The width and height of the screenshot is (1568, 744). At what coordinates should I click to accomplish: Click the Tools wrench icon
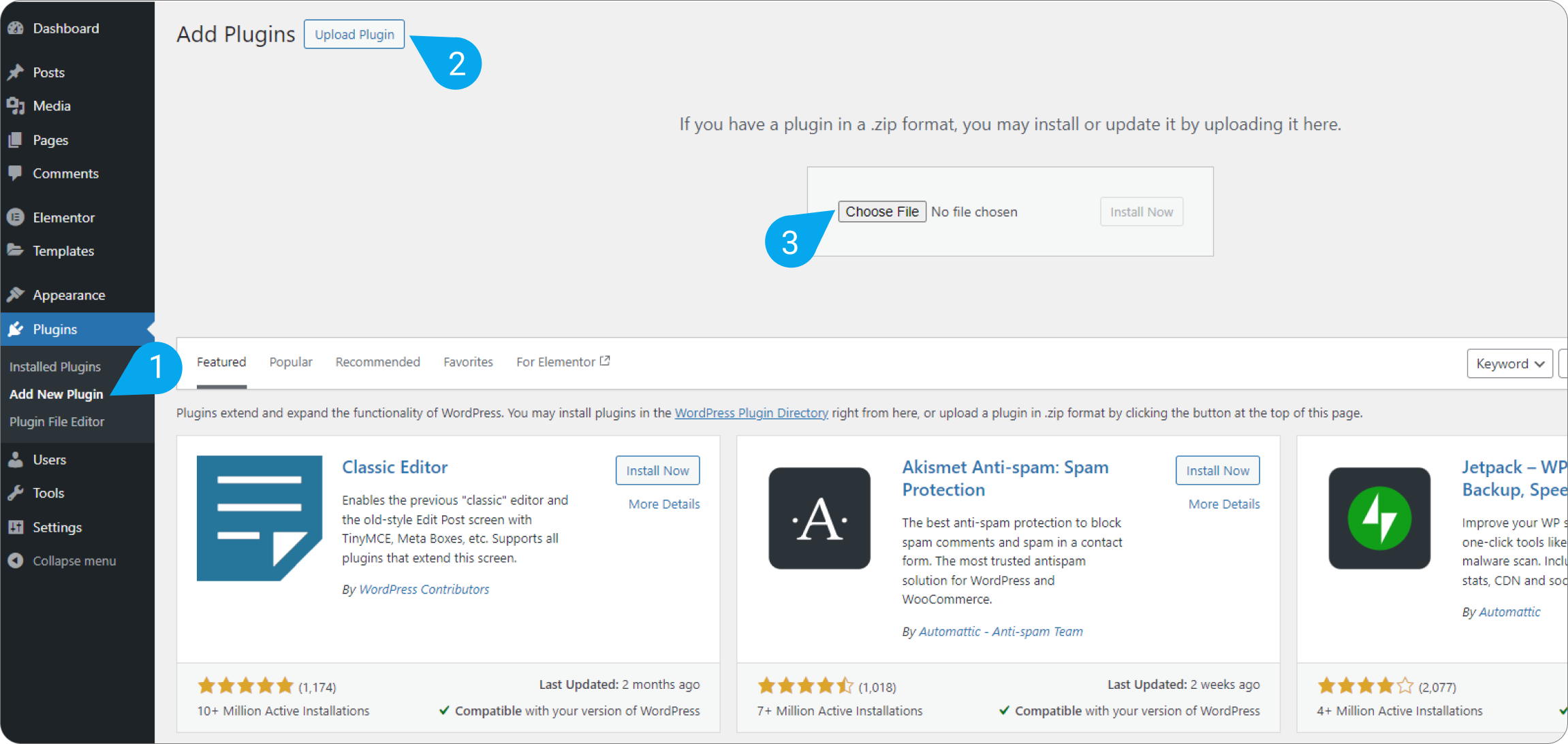point(16,493)
